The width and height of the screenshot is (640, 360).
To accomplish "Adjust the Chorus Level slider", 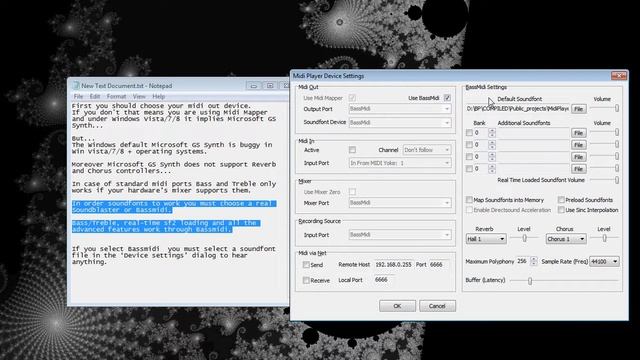I will 604,238.
